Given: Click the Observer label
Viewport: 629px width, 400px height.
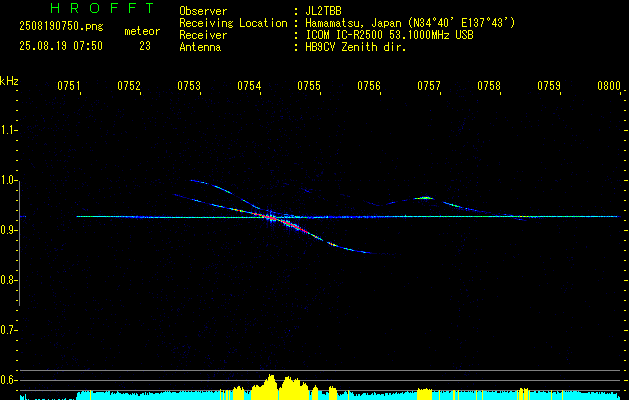Looking at the screenshot, I should (203, 11).
